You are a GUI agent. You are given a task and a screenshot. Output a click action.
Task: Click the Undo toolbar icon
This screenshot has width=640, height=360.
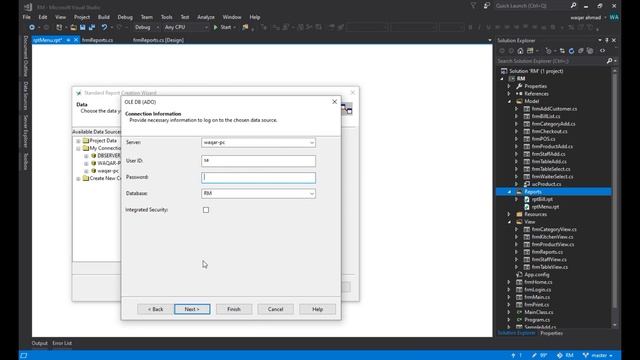104,27
